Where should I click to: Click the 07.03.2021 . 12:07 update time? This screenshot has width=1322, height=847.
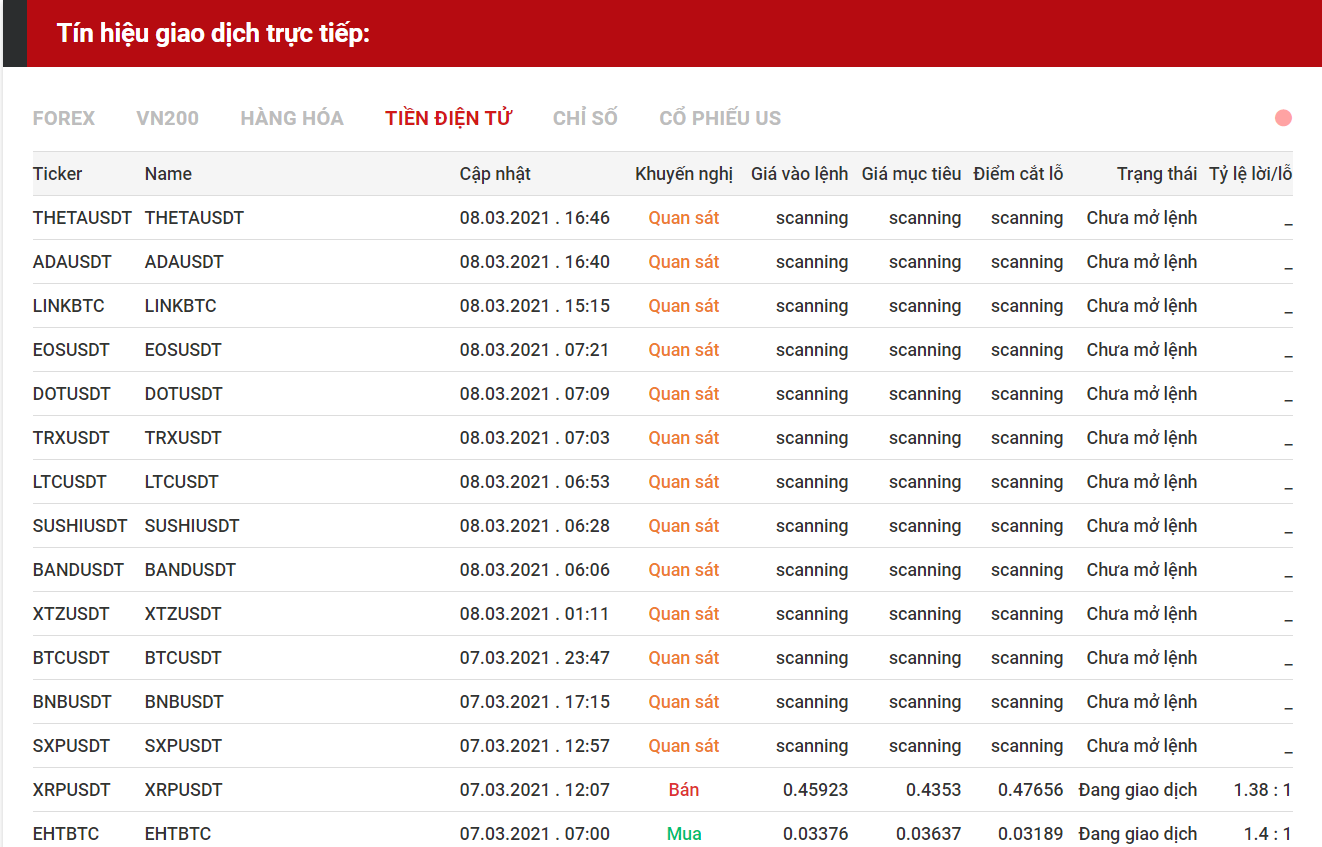pos(535,790)
